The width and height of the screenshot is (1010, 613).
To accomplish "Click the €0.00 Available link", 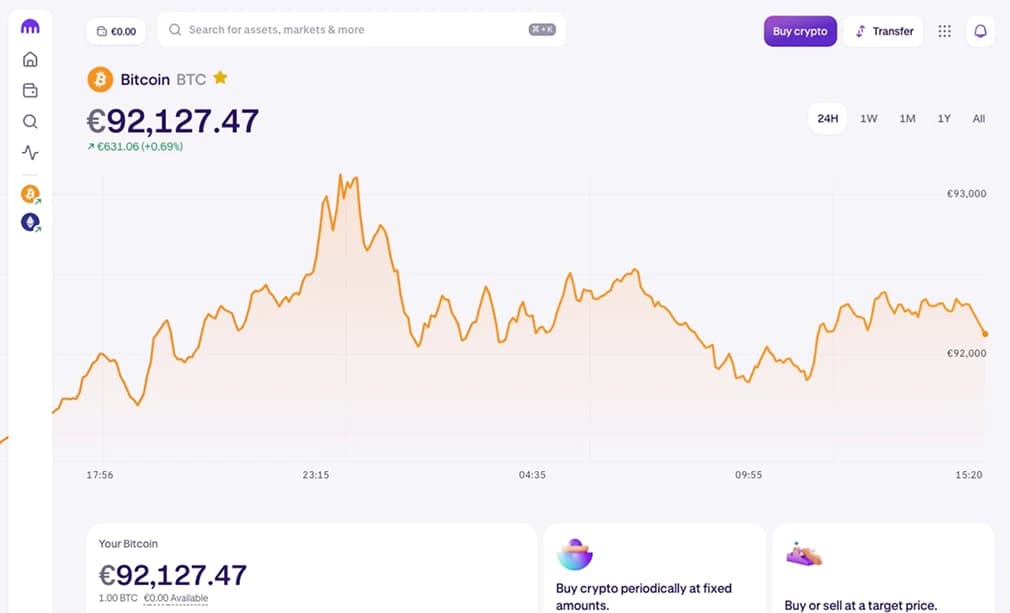I will click(x=176, y=598).
